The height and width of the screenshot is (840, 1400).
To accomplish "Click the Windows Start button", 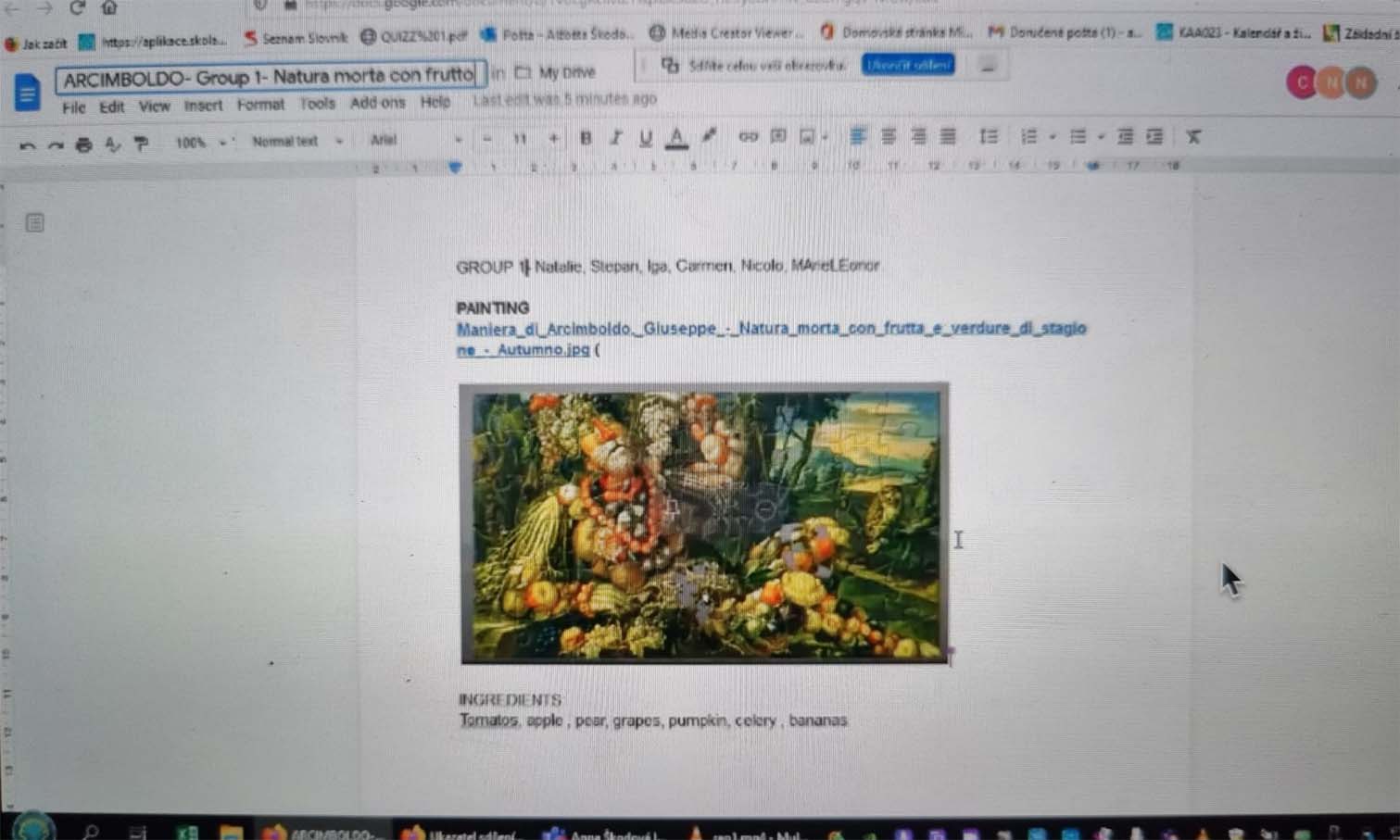I will tap(34, 827).
